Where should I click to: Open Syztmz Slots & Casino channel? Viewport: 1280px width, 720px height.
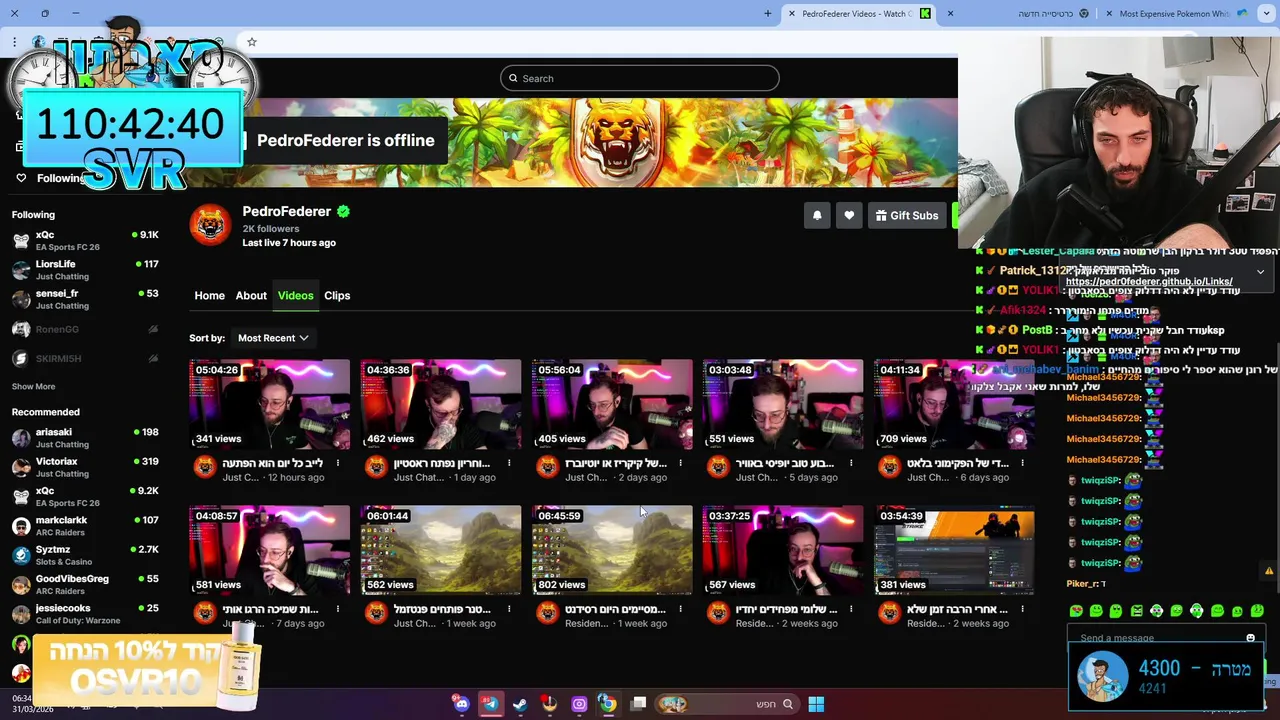85,555
